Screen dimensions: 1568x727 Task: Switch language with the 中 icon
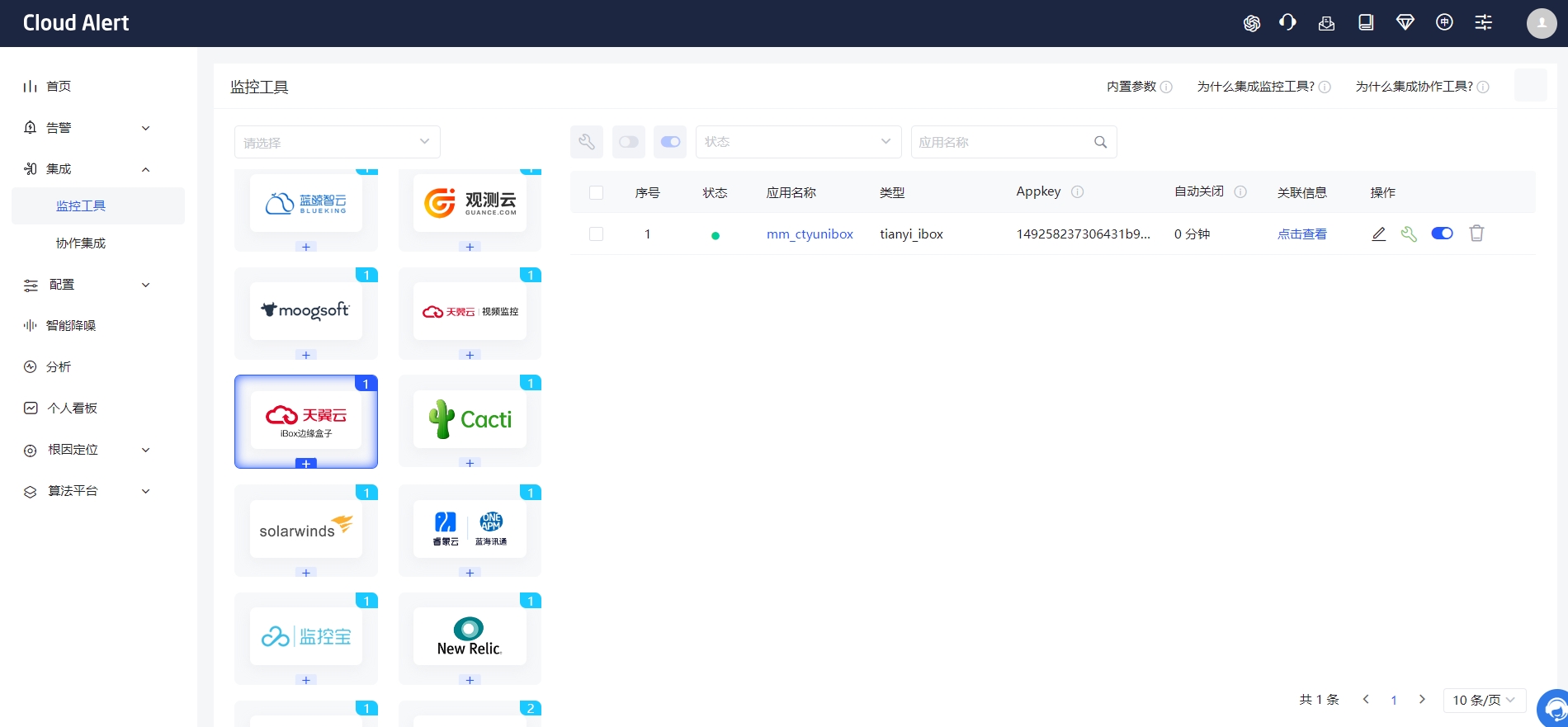(x=1444, y=23)
